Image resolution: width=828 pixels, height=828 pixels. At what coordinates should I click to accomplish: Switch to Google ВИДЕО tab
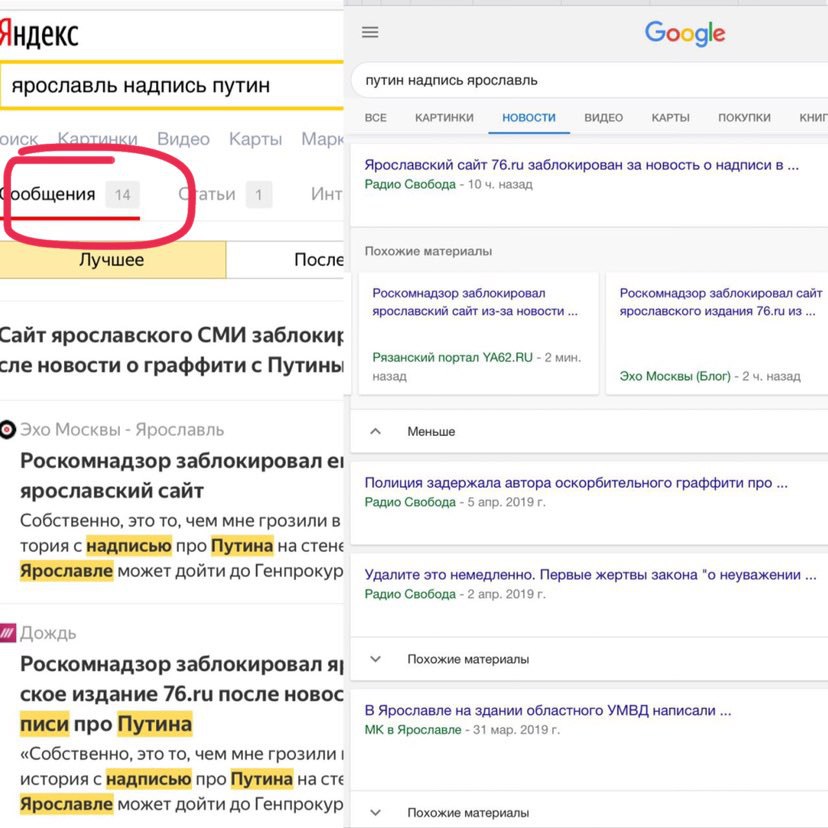point(604,118)
